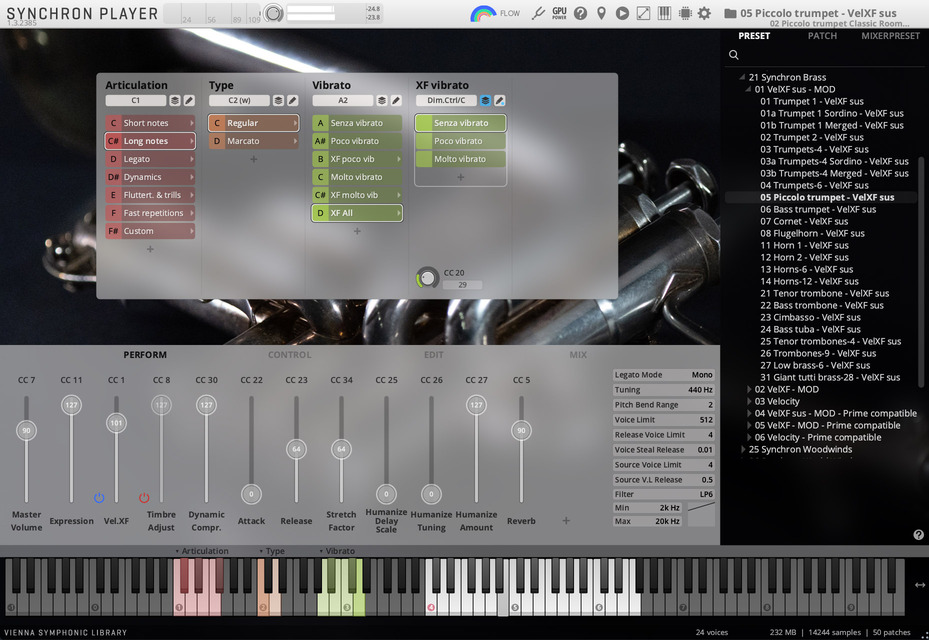929x640 pixels.
Task: Open the PRESET tab
Action: [x=754, y=36]
